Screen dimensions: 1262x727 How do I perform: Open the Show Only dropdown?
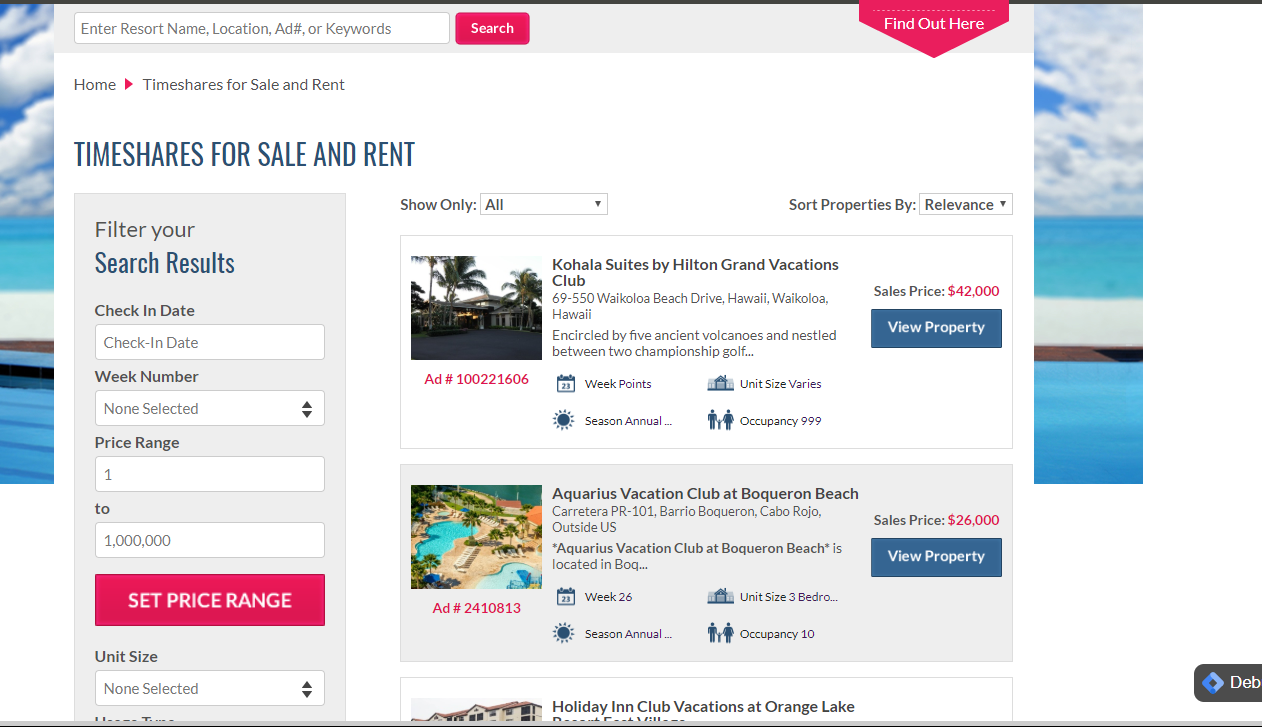click(x=544, y=204)
